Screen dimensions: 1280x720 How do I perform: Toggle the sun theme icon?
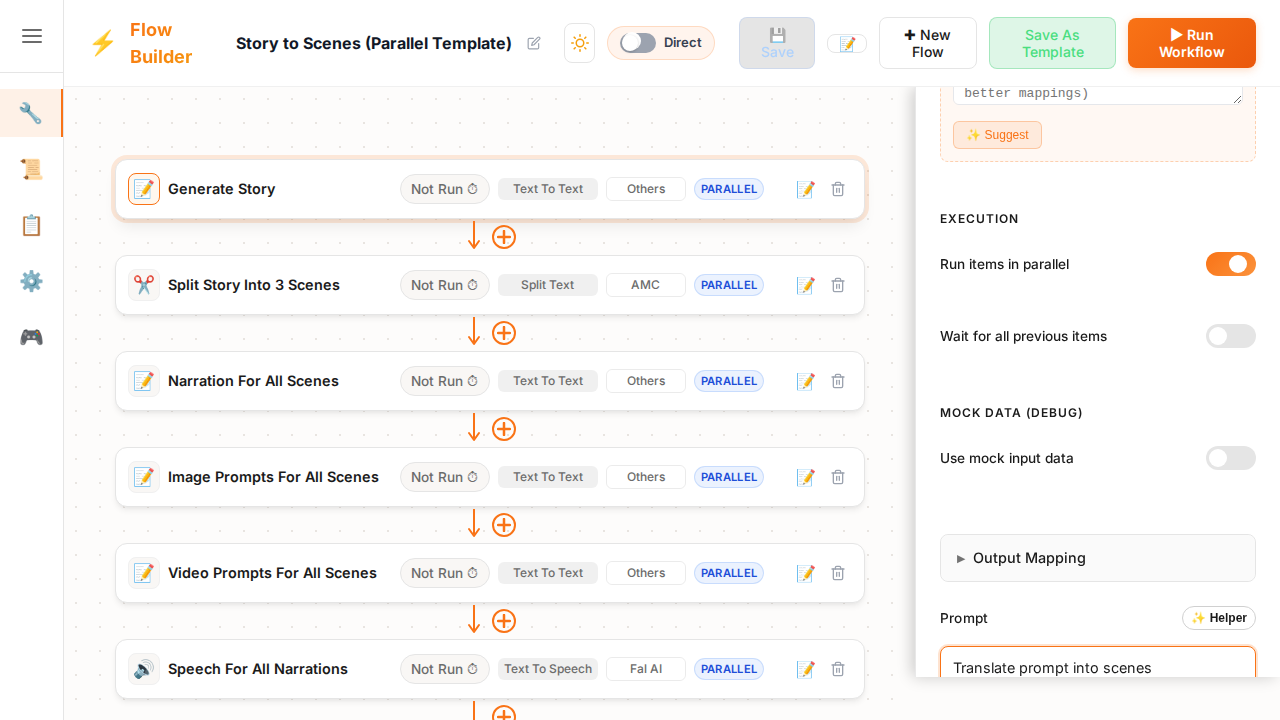point(579,43)
